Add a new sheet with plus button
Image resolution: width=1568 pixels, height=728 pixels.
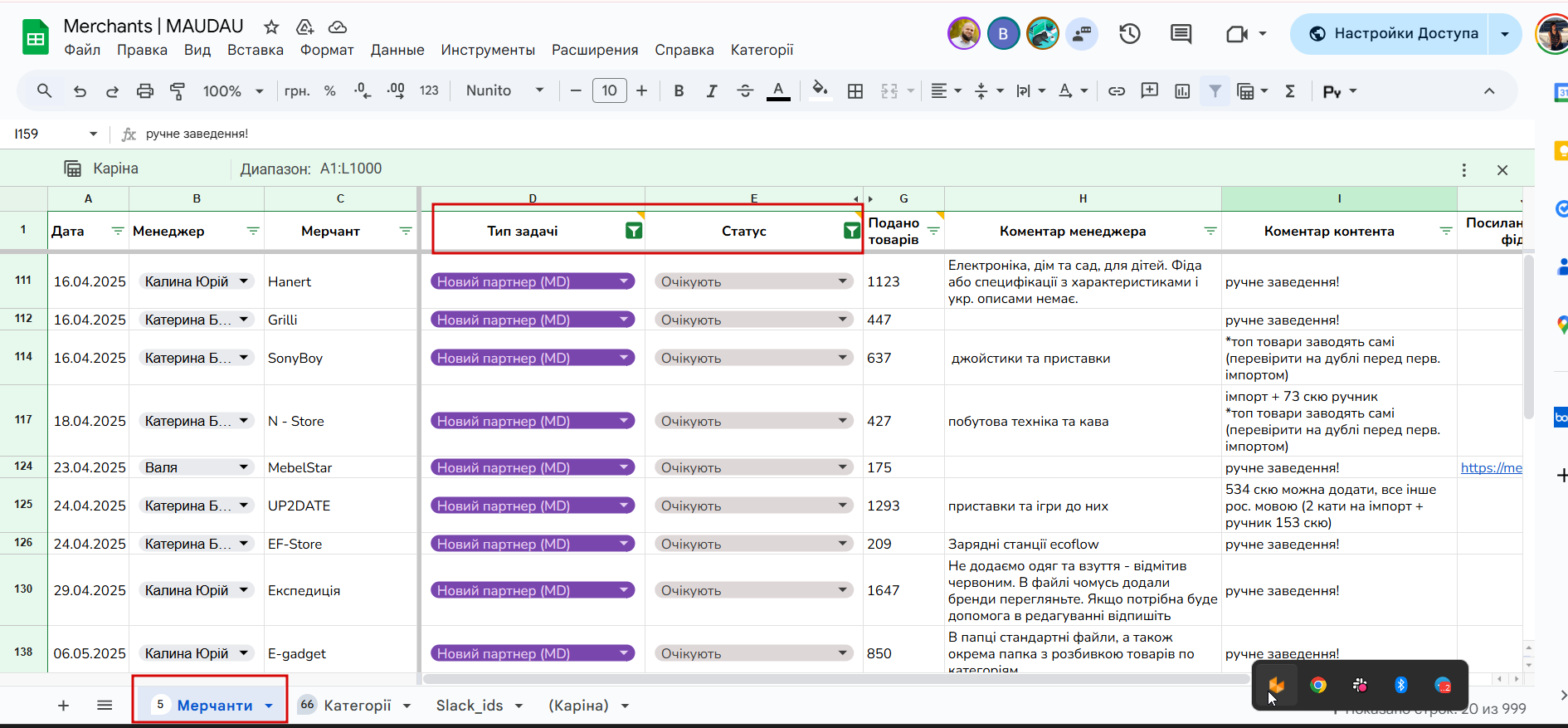(x=63, y=706)
